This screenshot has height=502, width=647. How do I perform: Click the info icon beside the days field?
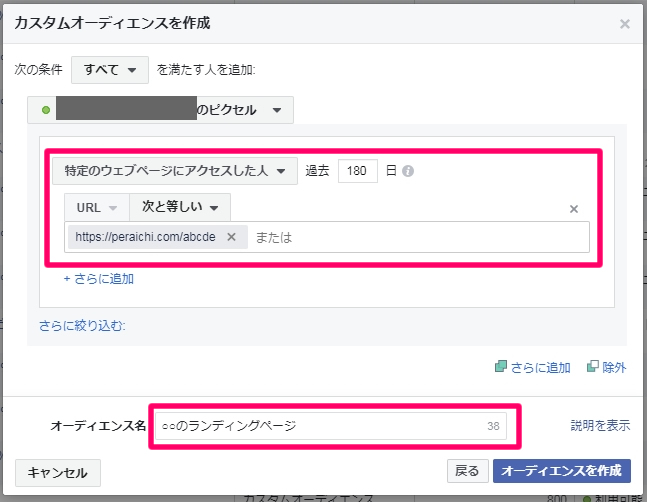click(408, 171)
